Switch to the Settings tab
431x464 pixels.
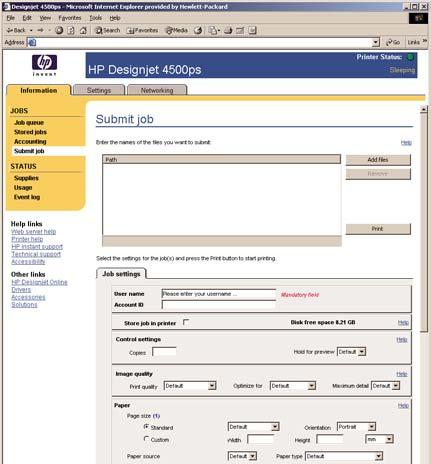point(99,90)
